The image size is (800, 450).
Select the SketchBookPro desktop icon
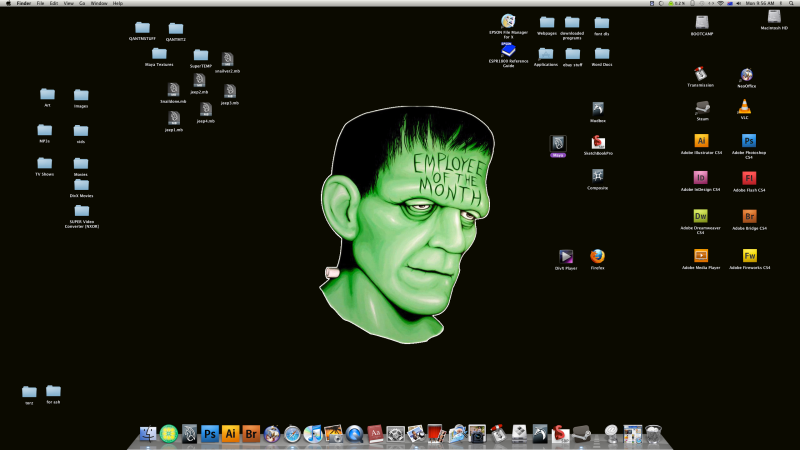[598, 142]
